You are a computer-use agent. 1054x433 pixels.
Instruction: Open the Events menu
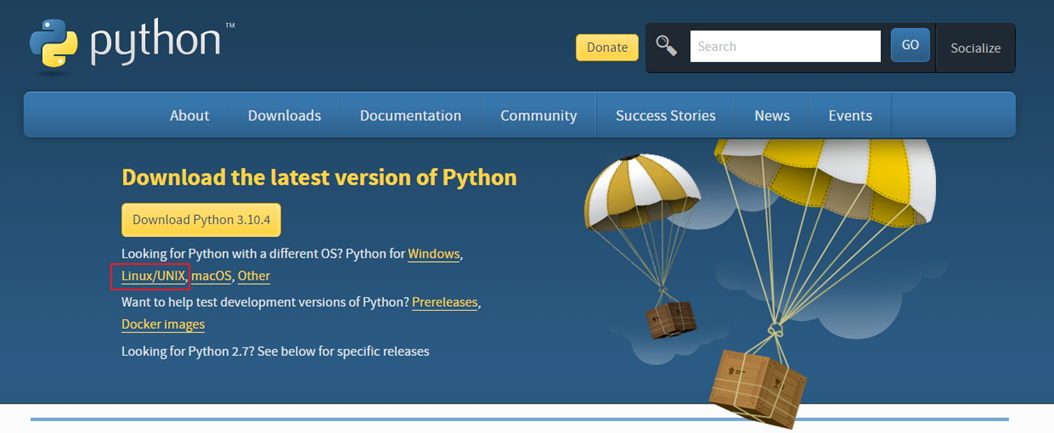(850, 116)
